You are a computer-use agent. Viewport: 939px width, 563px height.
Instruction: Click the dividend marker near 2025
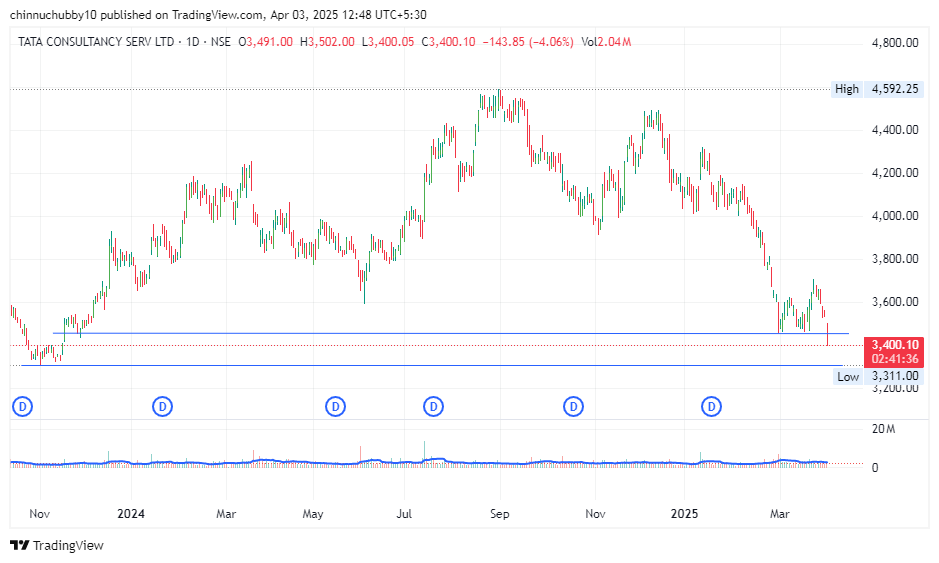pyautogui.click(x=711, y=407)
